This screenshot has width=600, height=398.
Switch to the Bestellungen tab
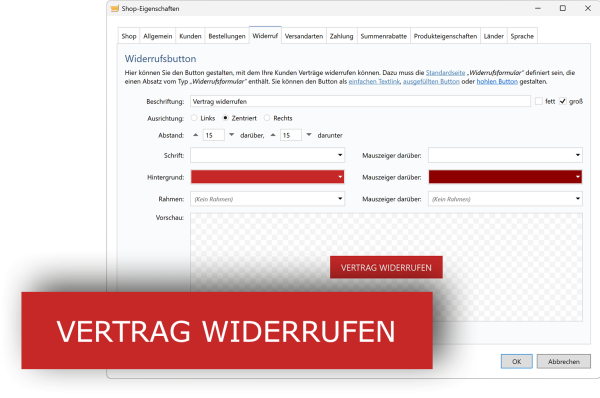coord(227,36)
